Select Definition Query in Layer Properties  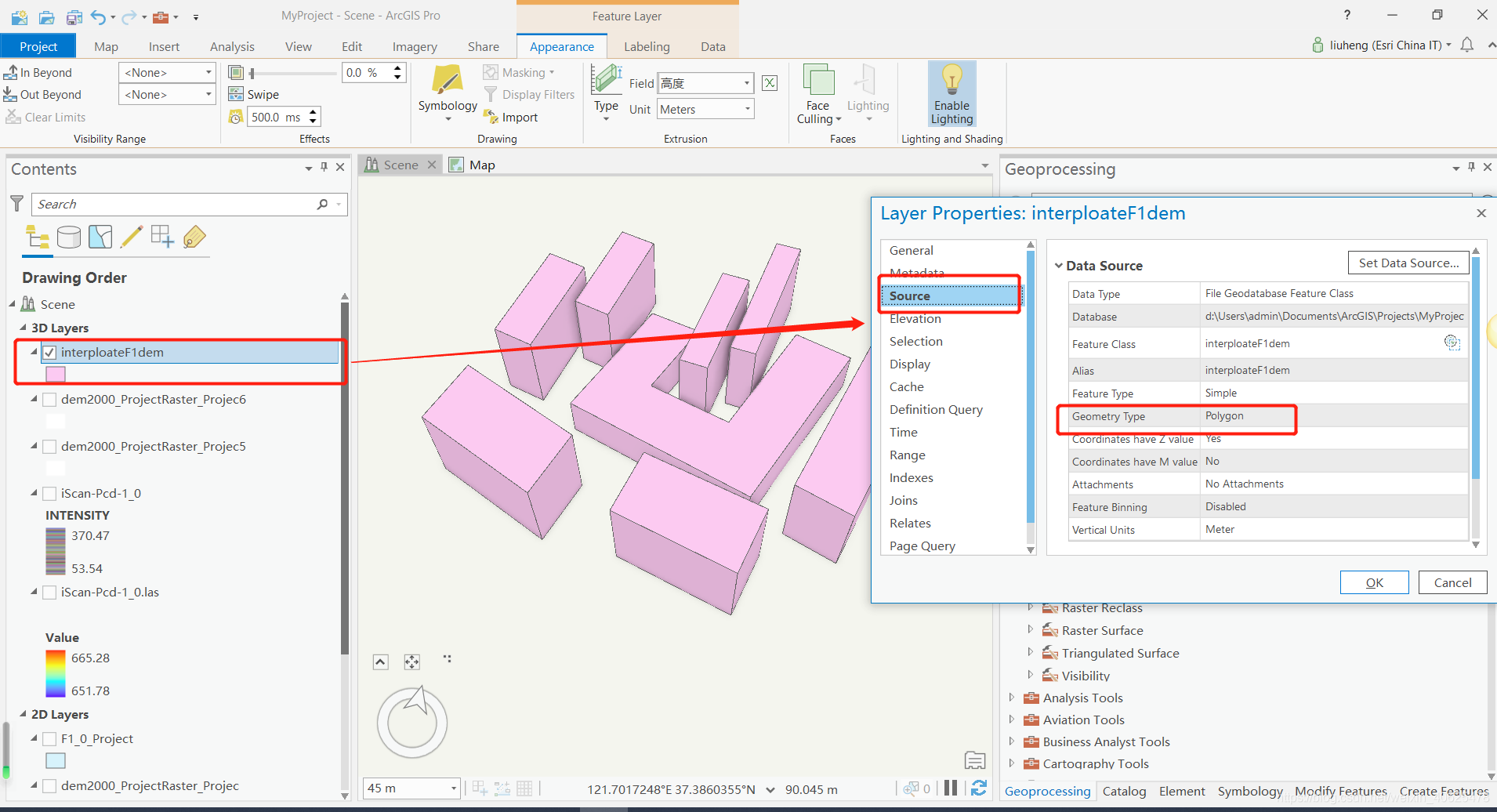click(x=935, y=409)
